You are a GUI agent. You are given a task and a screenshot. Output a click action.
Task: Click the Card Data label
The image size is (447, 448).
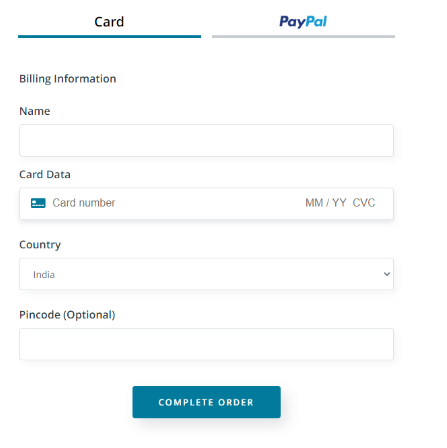pyautogui.click(x=45, y=174)
